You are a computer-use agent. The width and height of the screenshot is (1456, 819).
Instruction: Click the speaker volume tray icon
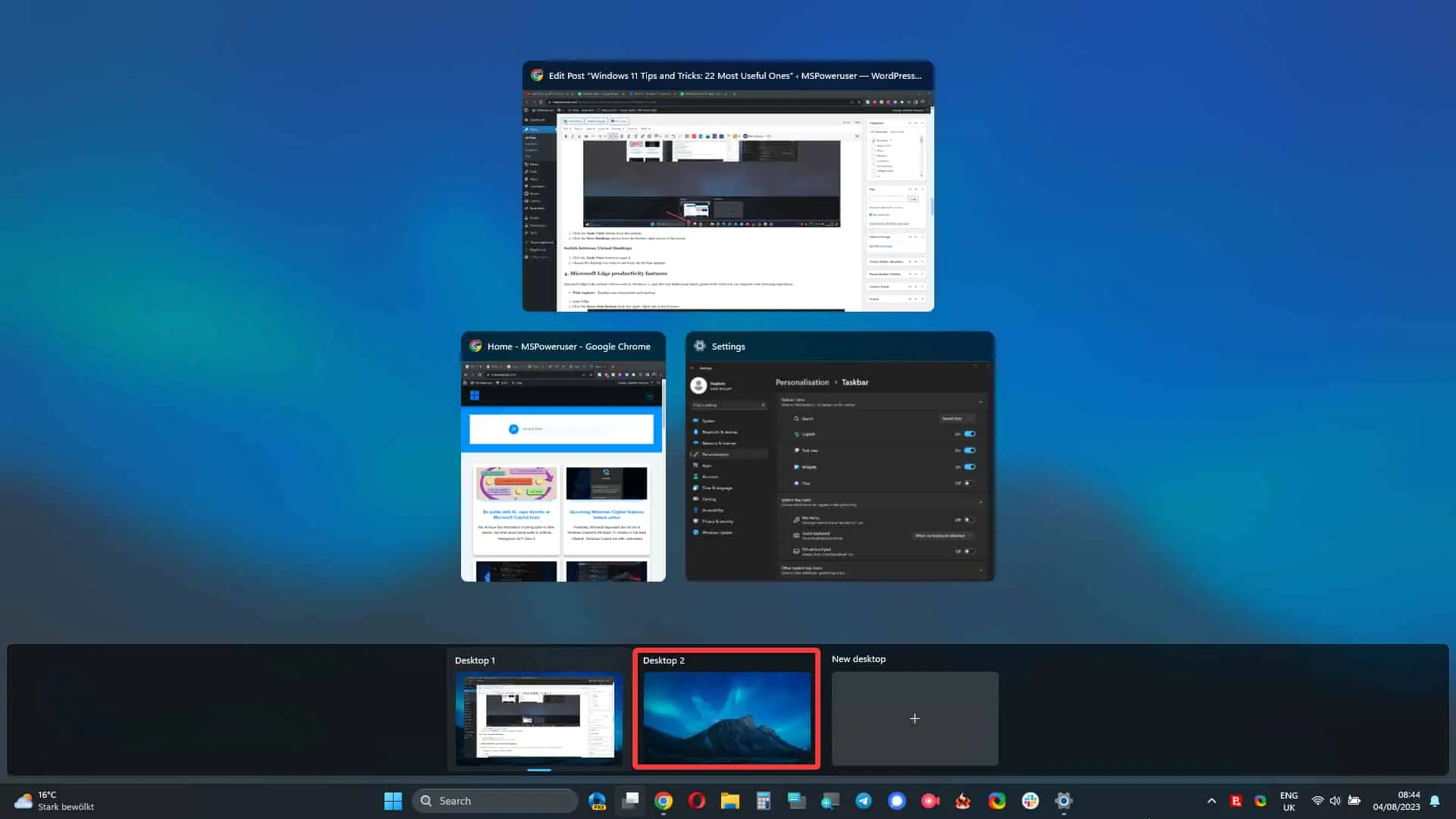coord(1335,801)
